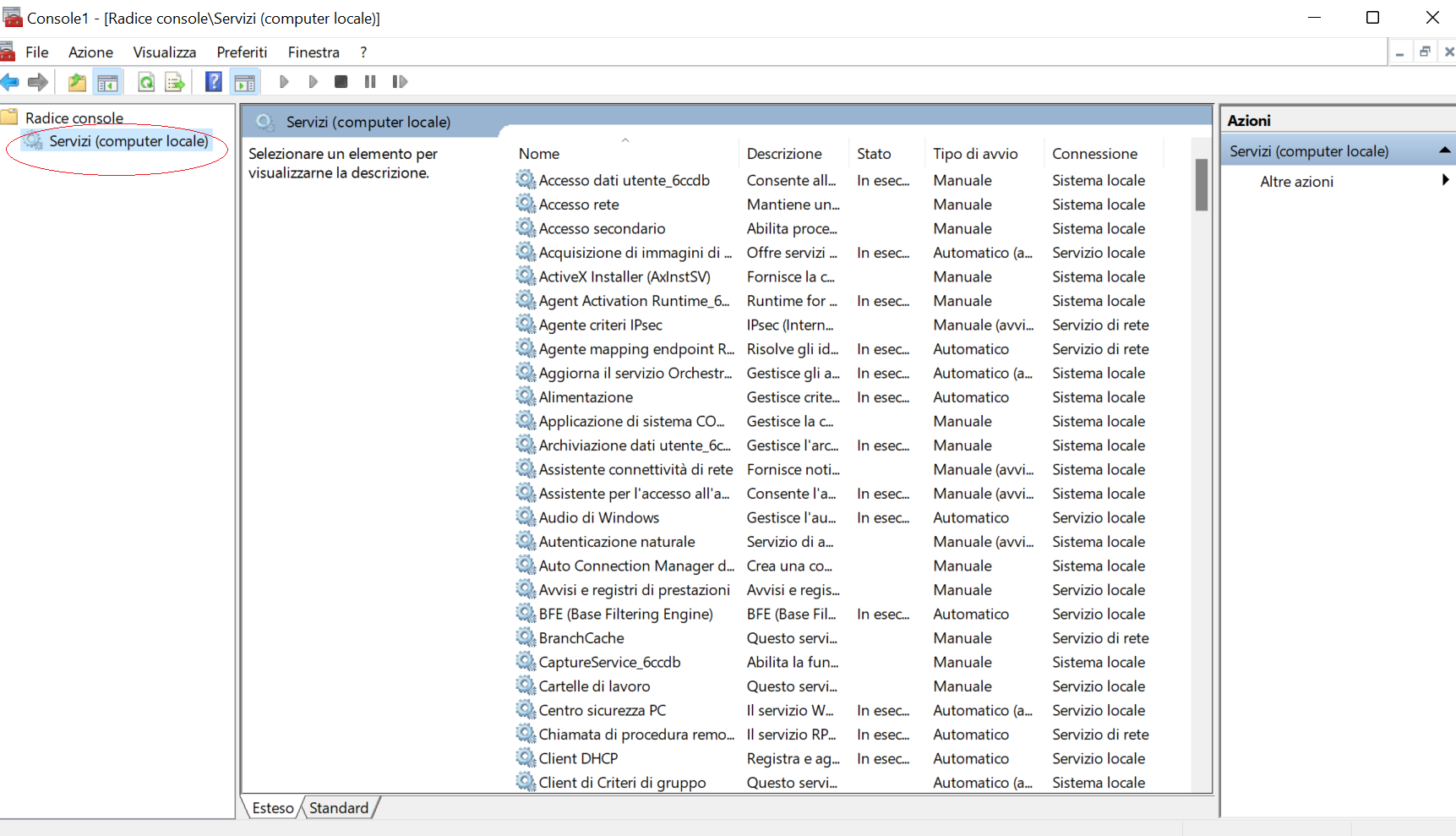Go forward with the gray right arrow
Screen dimensions: 1456x836
38,82
